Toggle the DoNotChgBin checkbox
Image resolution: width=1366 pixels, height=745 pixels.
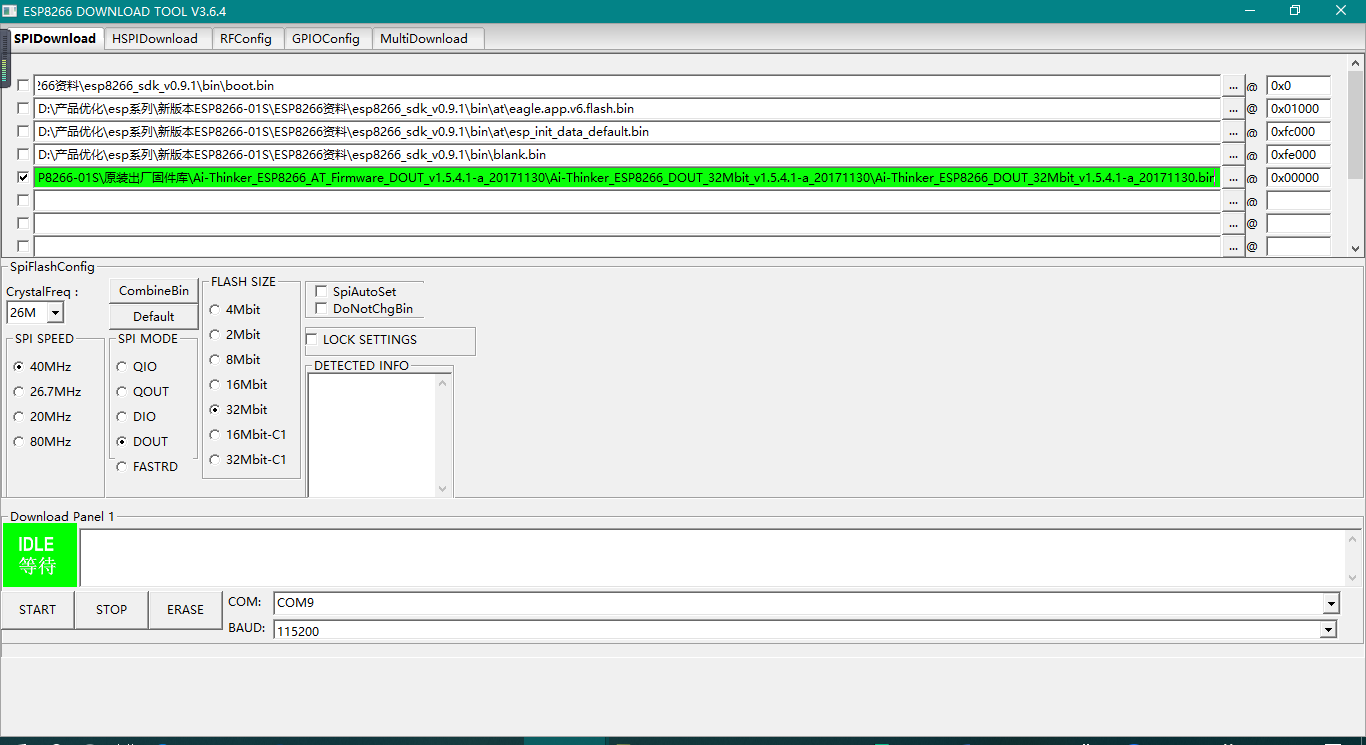pos(321,309)
